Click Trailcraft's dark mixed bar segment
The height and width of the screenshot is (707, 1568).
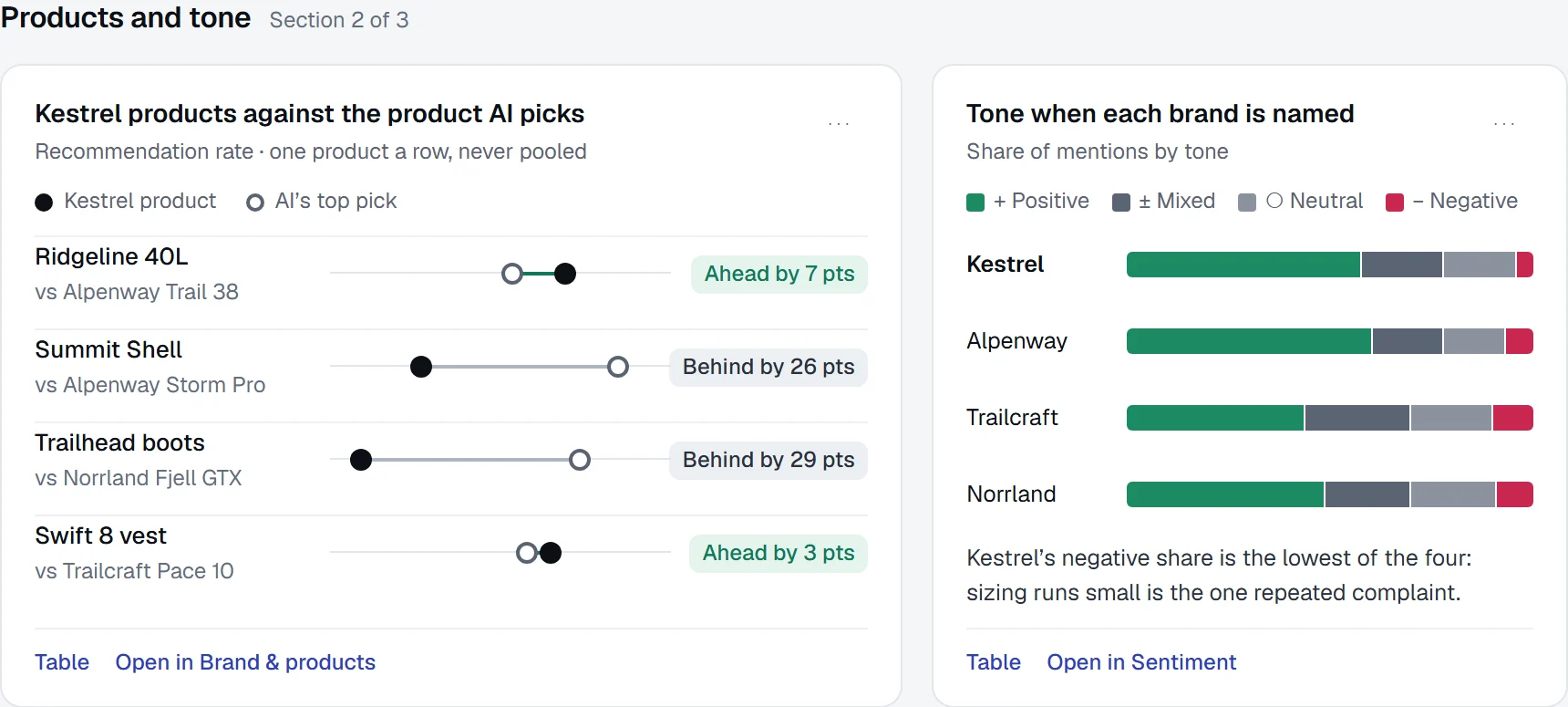tap(1357, 418)
